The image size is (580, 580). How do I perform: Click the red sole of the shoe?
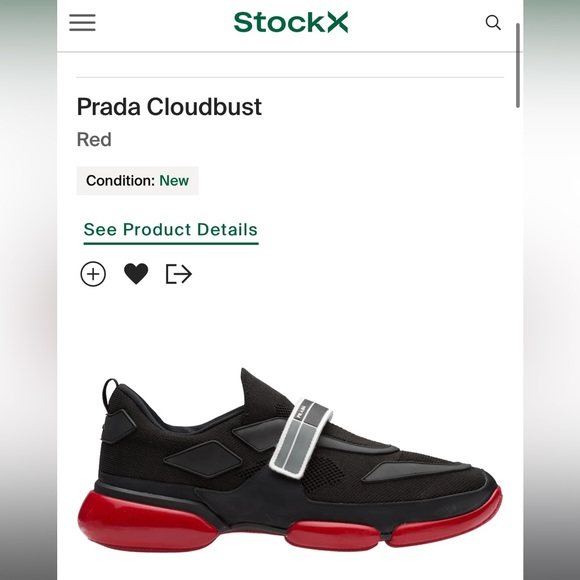147,522
